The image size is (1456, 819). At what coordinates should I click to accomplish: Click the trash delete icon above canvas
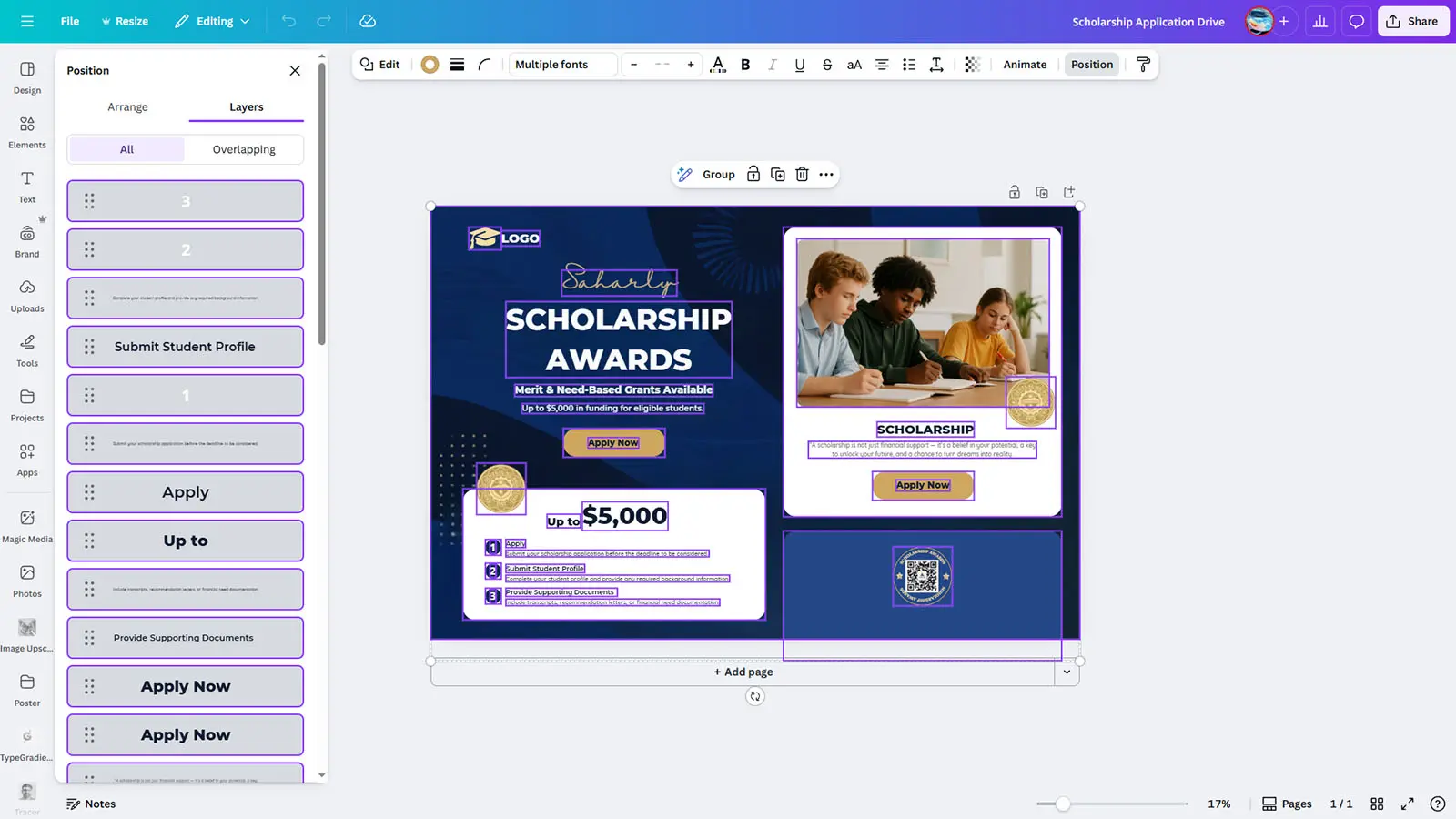tap(802, 174)
